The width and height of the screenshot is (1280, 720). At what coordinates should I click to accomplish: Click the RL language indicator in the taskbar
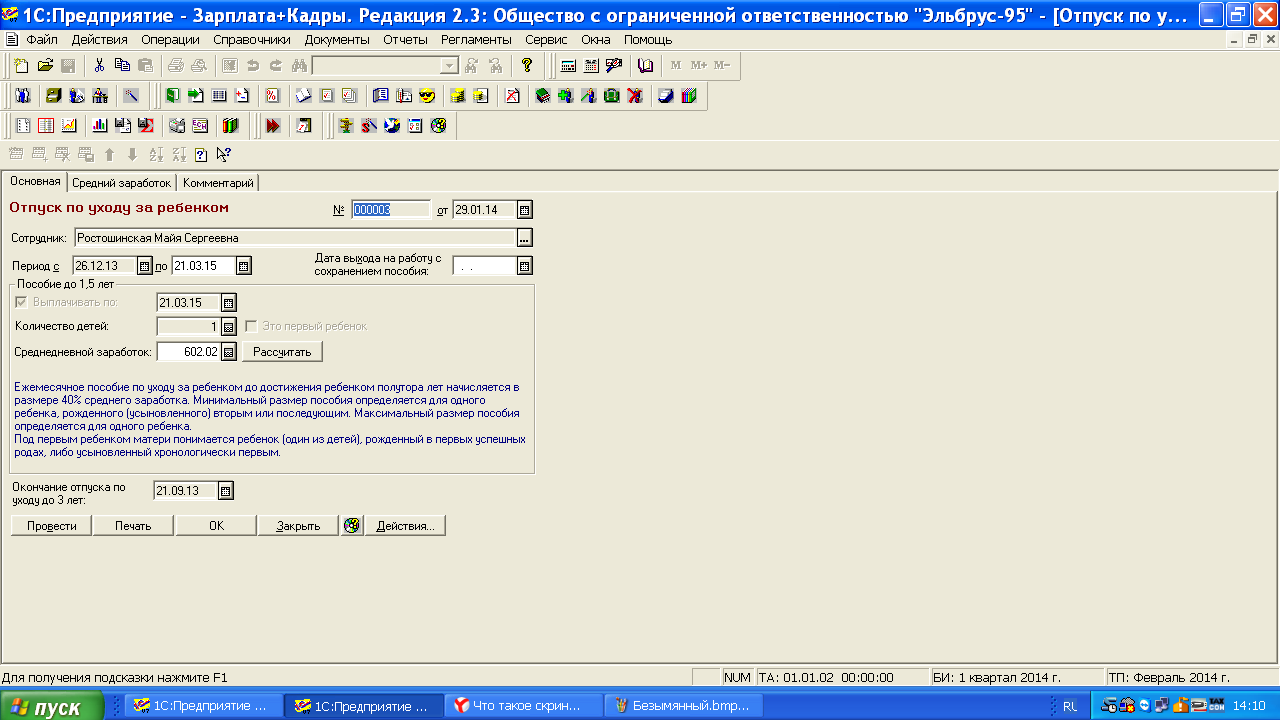[1070, 706]
